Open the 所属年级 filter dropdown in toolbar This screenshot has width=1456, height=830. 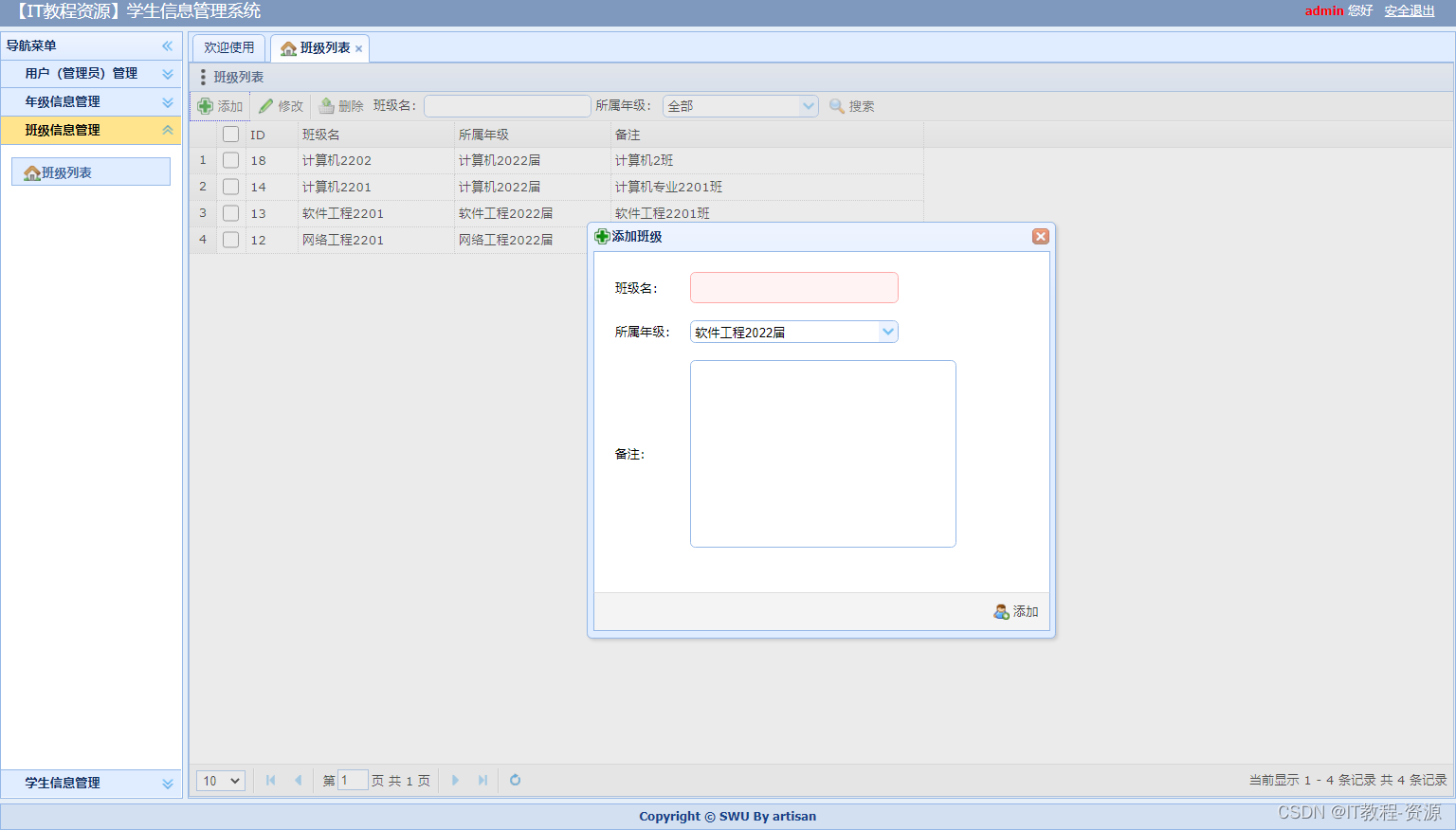(809, 106)
